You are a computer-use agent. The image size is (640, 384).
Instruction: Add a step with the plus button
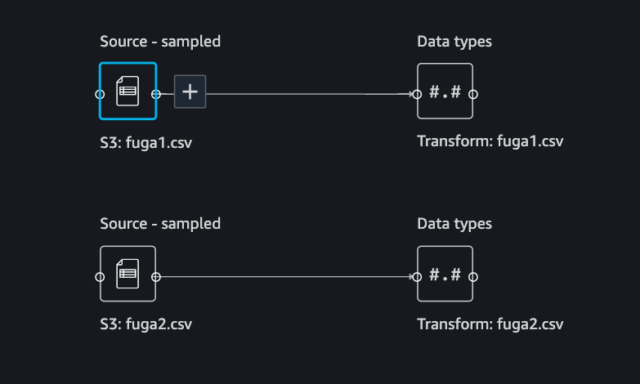click(x=190, y=92)
